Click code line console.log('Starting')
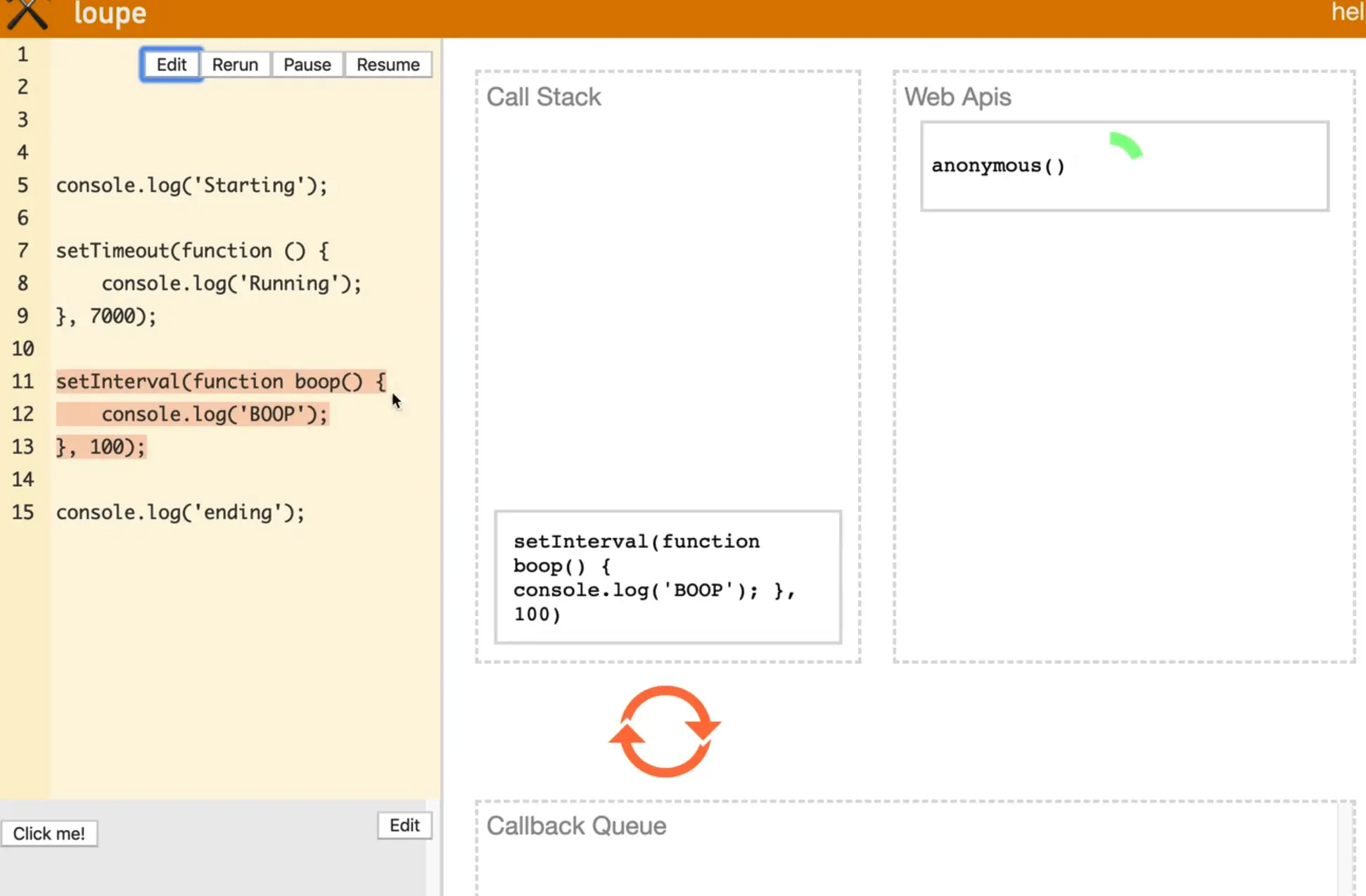The width and height of the screenshot is (1366, 896). (x=191, y=186)
